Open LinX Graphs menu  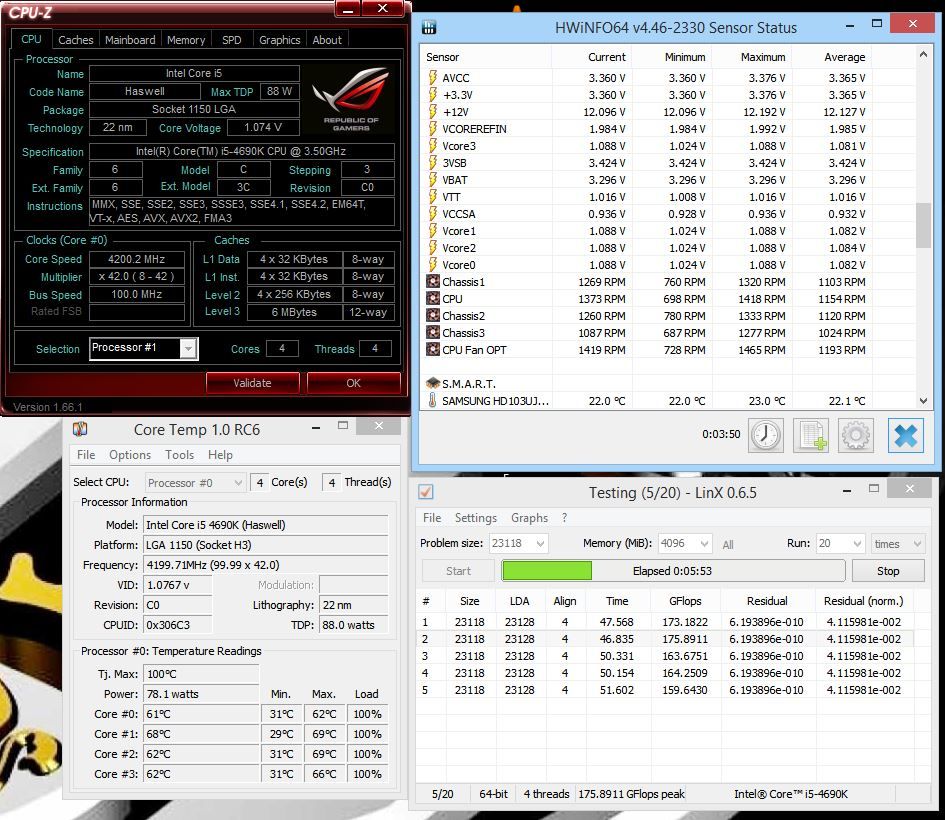pos(529,518)
